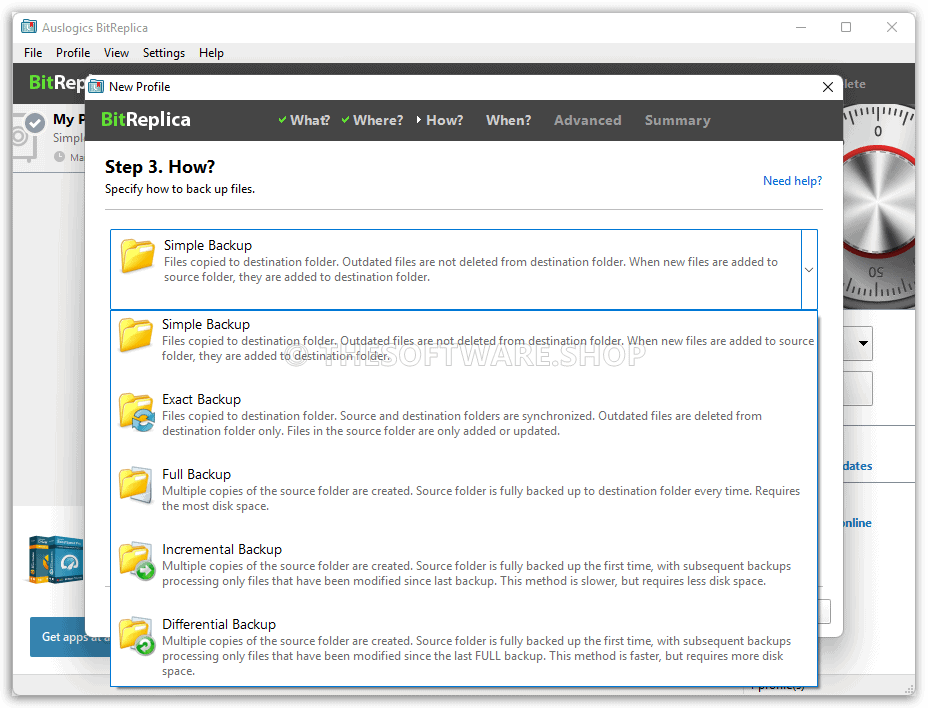Click the Incremental Backup folder icon

[137, 561]
